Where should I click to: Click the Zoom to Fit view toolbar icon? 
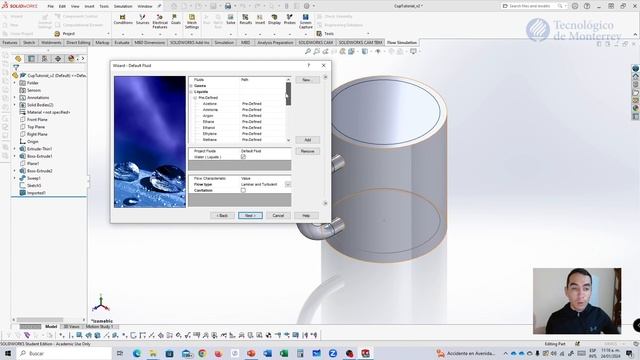(x=308, y=51)
